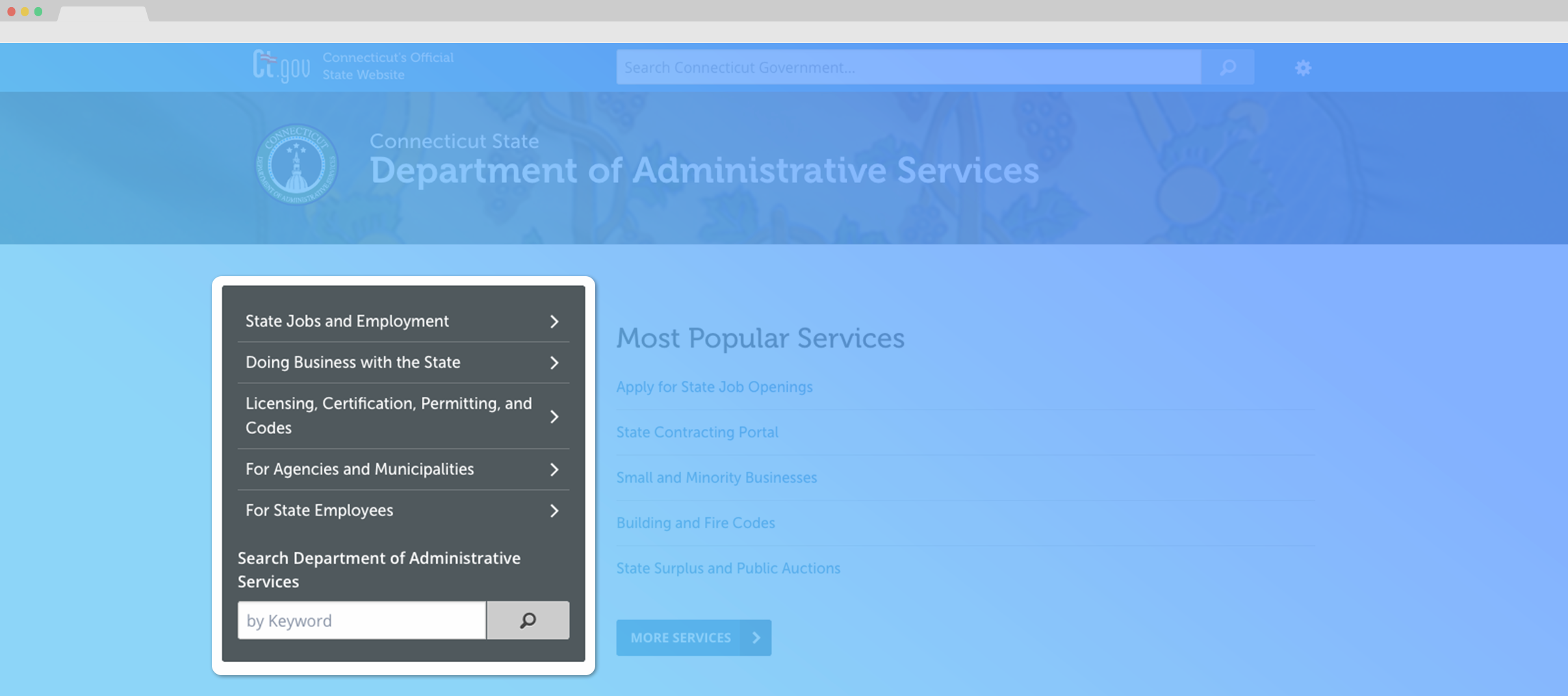Click the Ct.gov logo
The height and width of the screenshot is (696, 1568).
pos(282,65)
